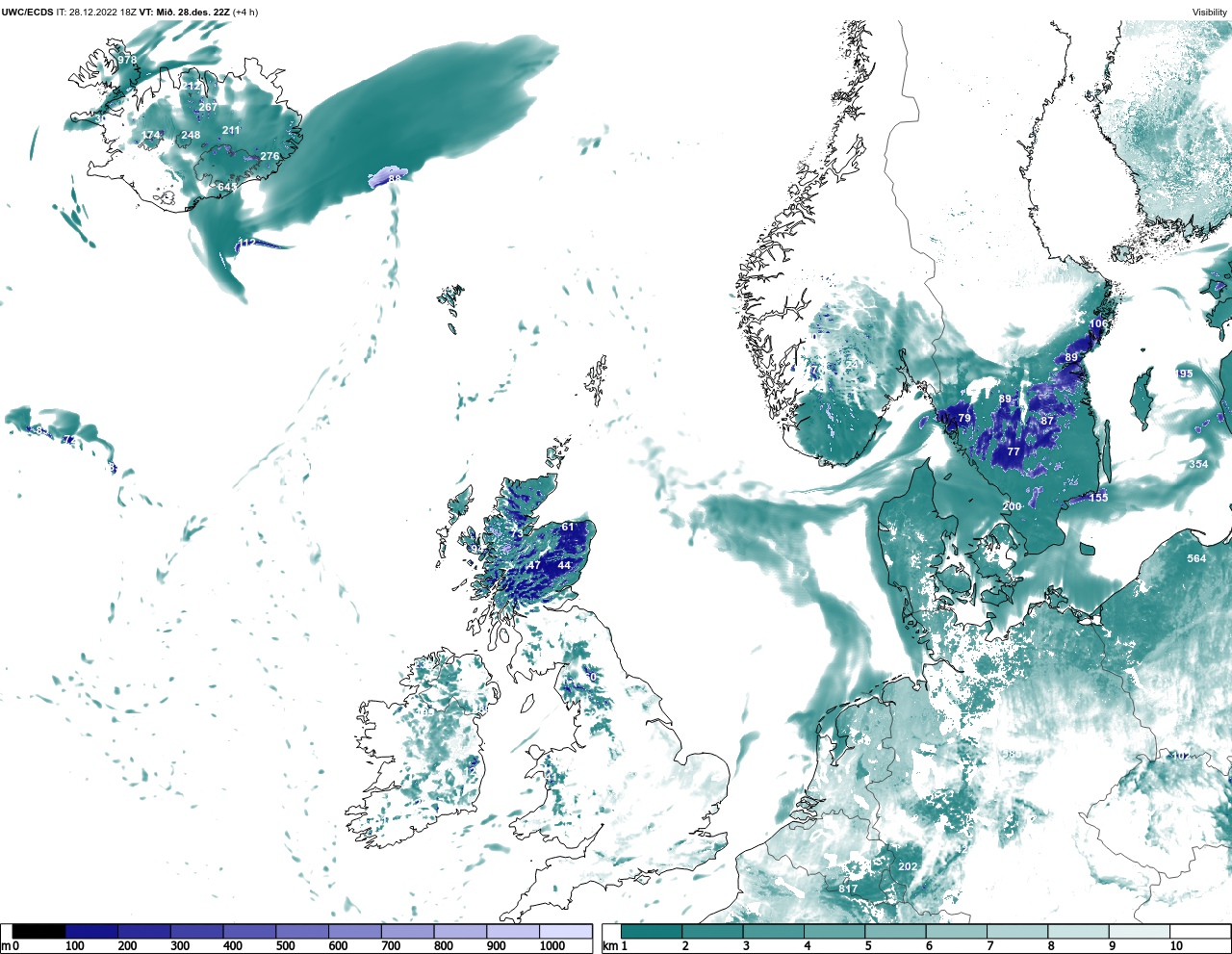Click the '817' value near the bottom edge
Image resolution: width=1232 pixels, height=954 pixels.
(x=848, y=889)
